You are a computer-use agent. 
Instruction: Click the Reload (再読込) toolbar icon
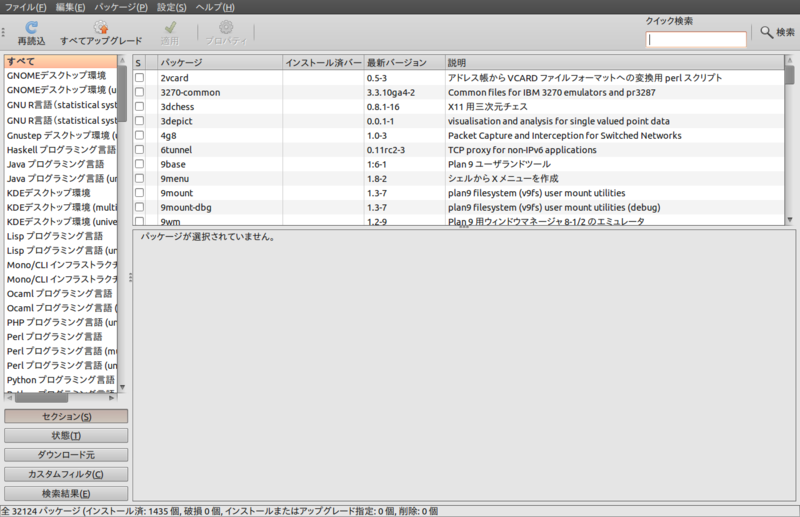click(x=32, y=27)
